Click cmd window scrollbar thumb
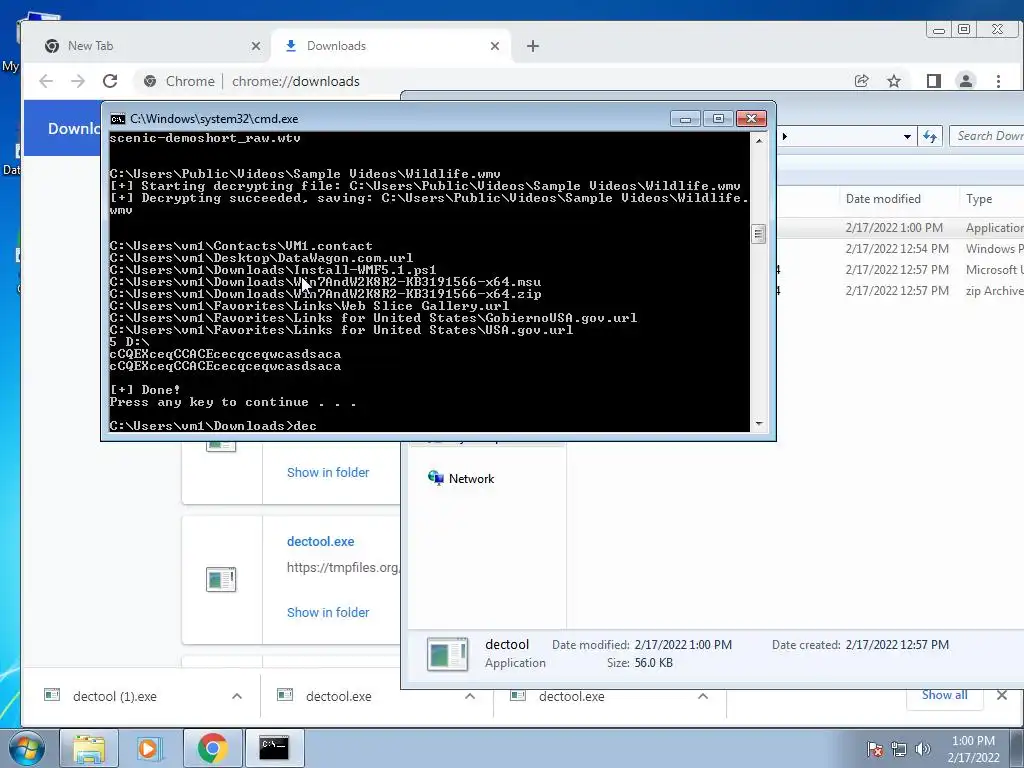 758,234
